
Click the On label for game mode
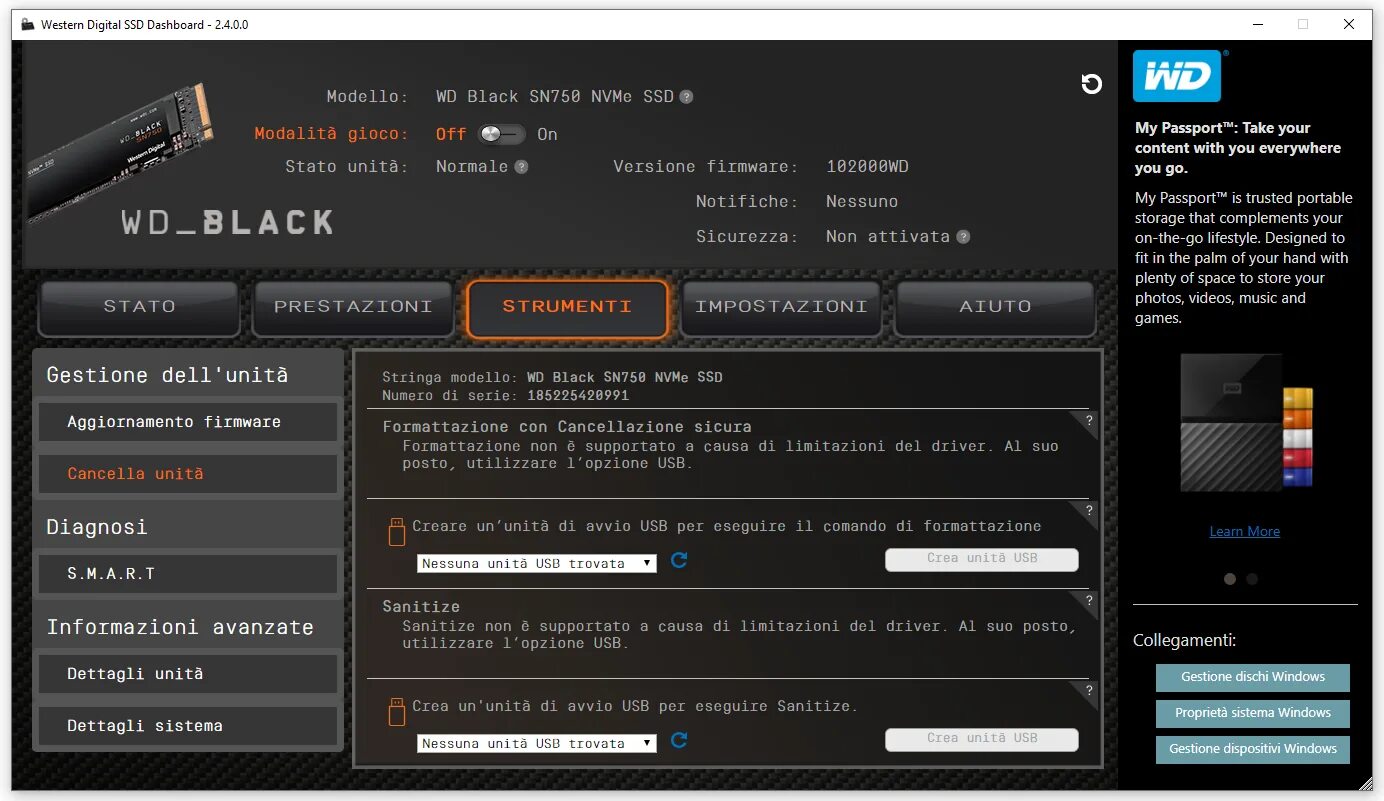547,134
